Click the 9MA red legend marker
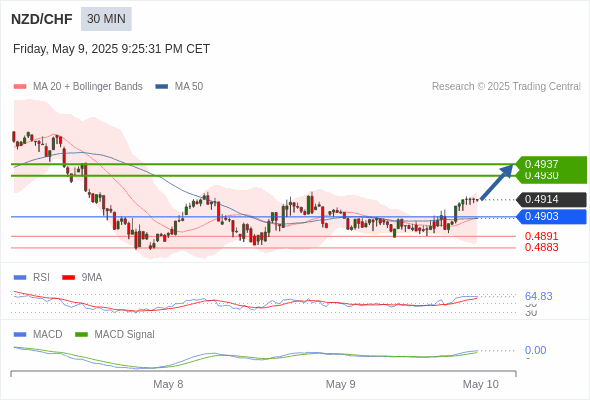The width and height of the screenshot is (590, 400). 68,278
